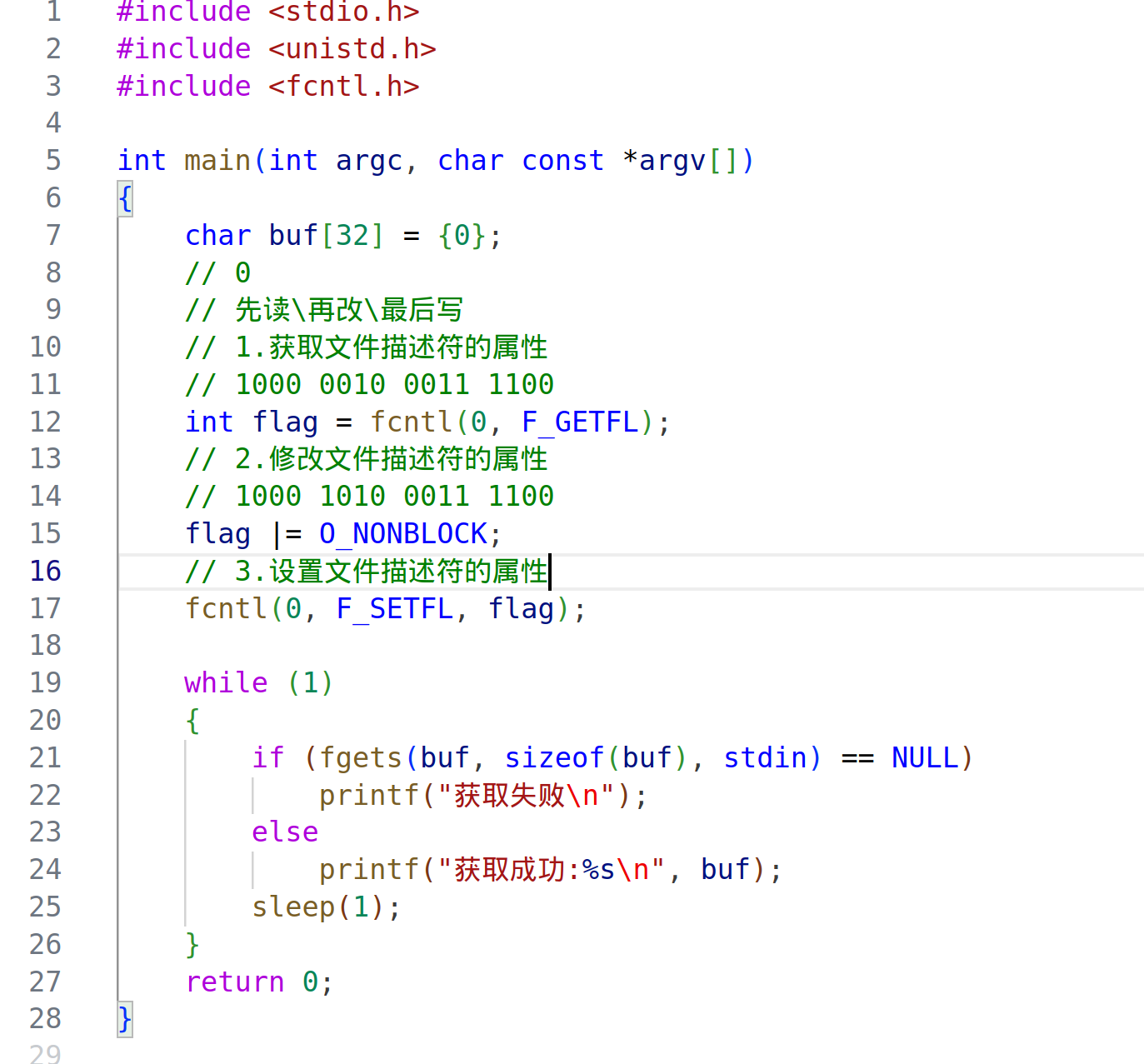
Task: Click the comment '// 0' on line 8
Action: coord(217,272)
